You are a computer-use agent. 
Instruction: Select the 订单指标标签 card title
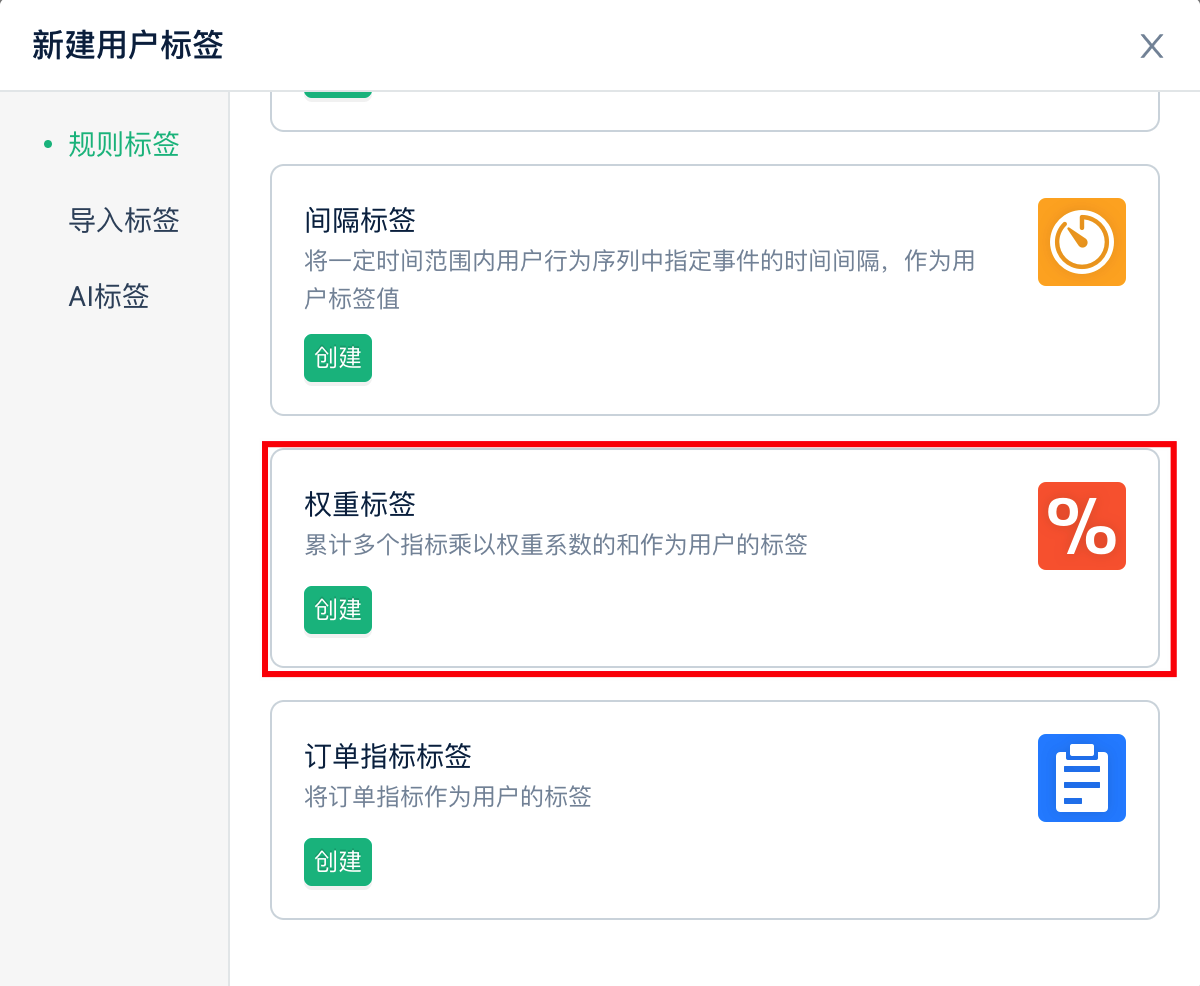(388, 756)
